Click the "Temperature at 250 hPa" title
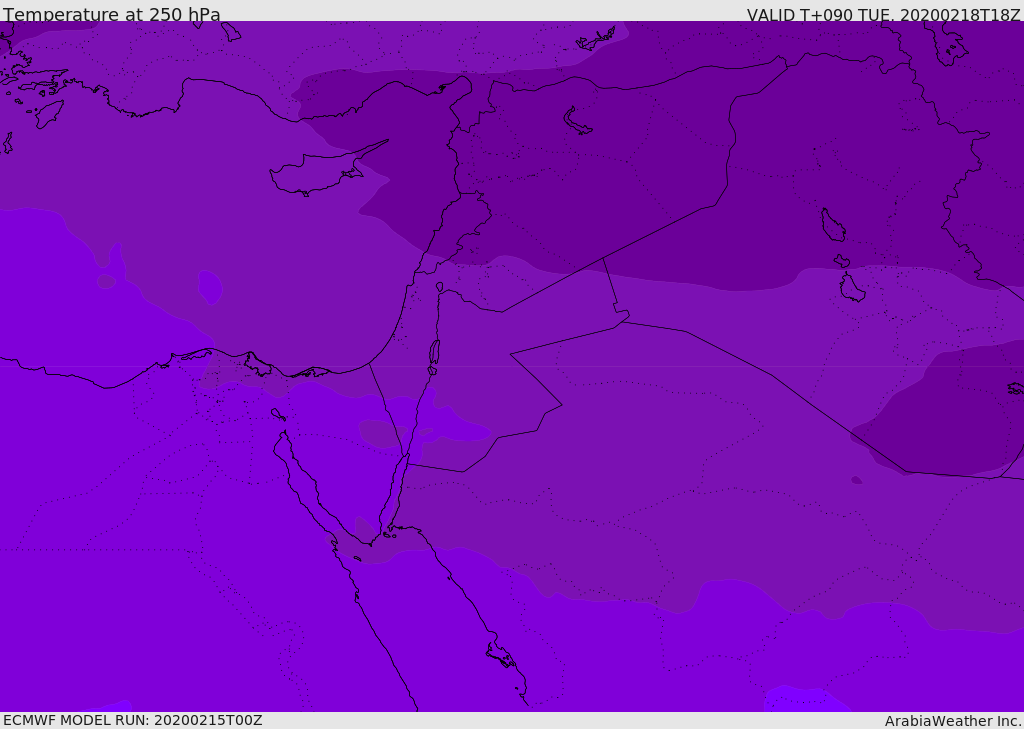This screenshot has width=1024, height=729. [x=112, y=15]
